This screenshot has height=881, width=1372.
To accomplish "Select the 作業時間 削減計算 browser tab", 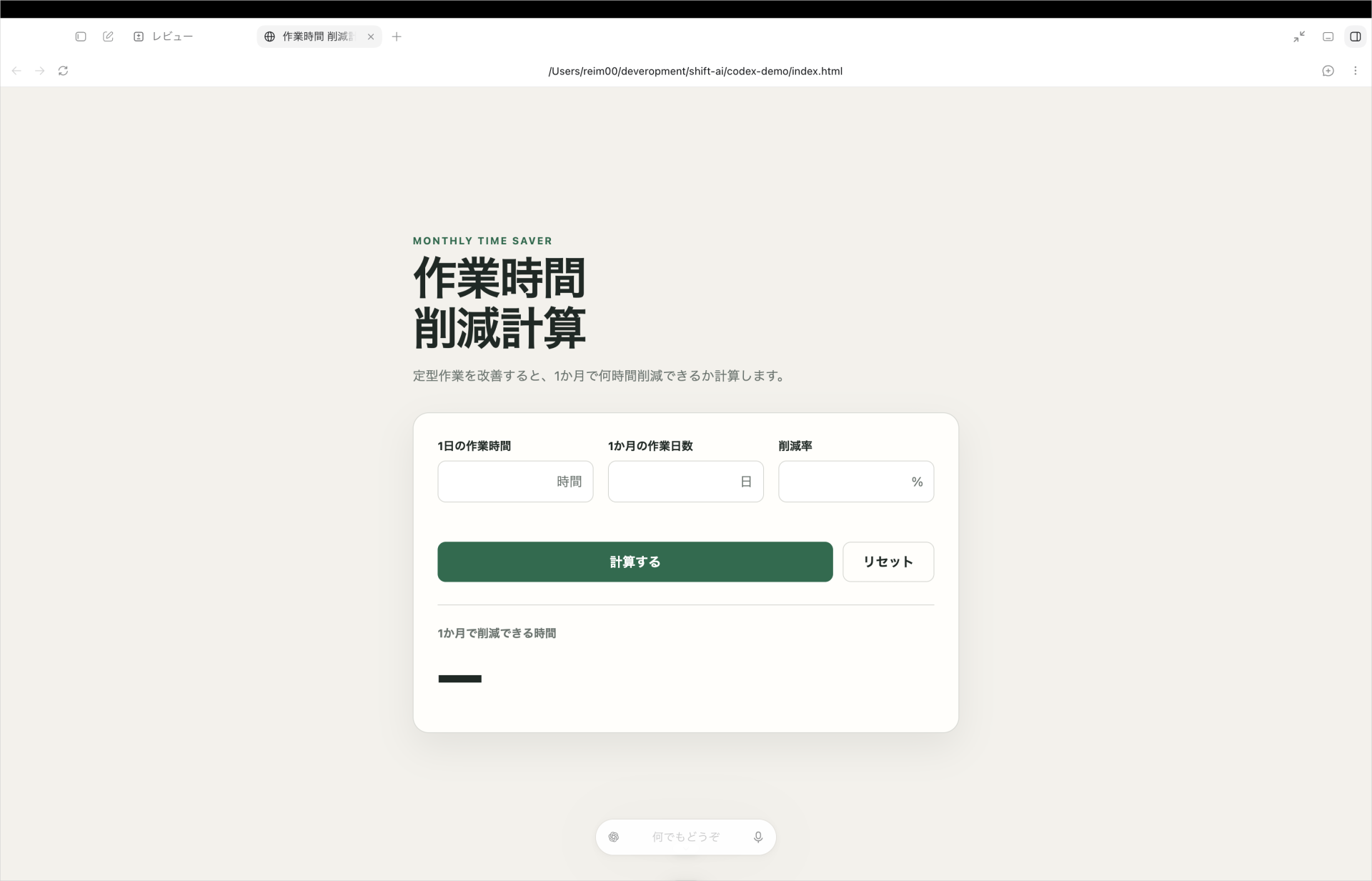I will (318, 36).
